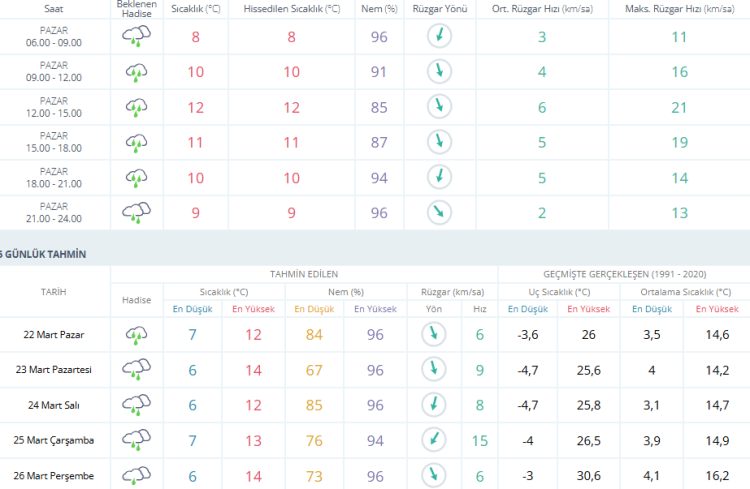Click wind direction icon for 25 Mart Çarşamba
The image size is (750, 489).
point(432,440)
